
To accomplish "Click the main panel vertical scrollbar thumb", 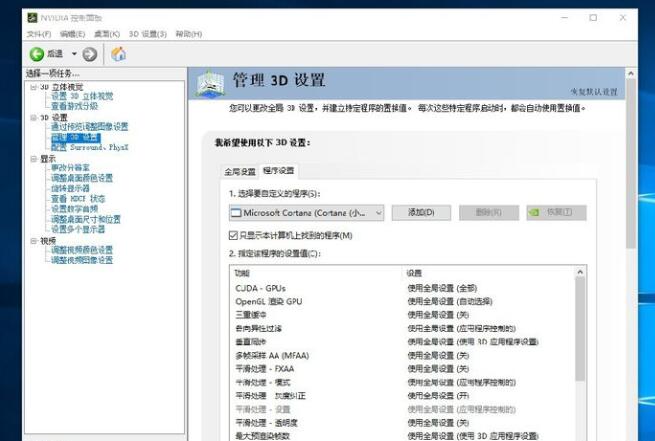I will coord(631,164).
